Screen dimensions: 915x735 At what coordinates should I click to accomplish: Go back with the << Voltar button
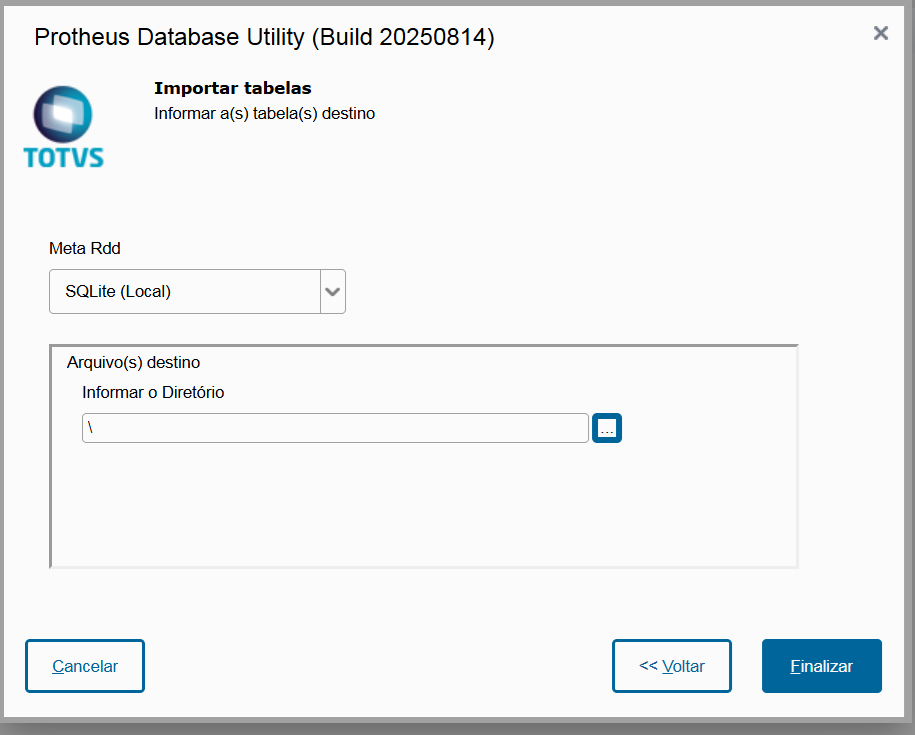point(671,666)
